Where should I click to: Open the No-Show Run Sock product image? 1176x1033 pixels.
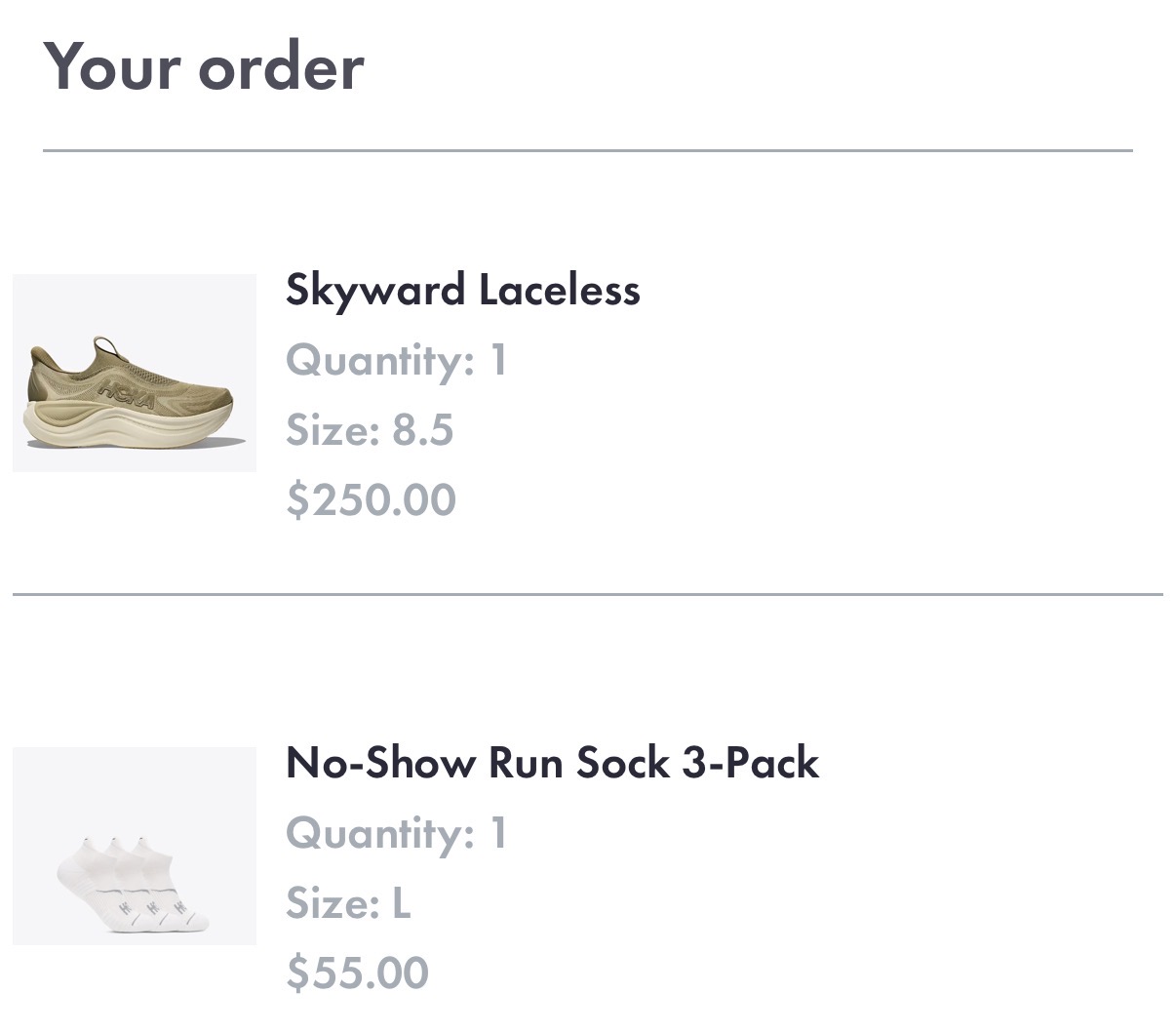click(x=134, y=846)
